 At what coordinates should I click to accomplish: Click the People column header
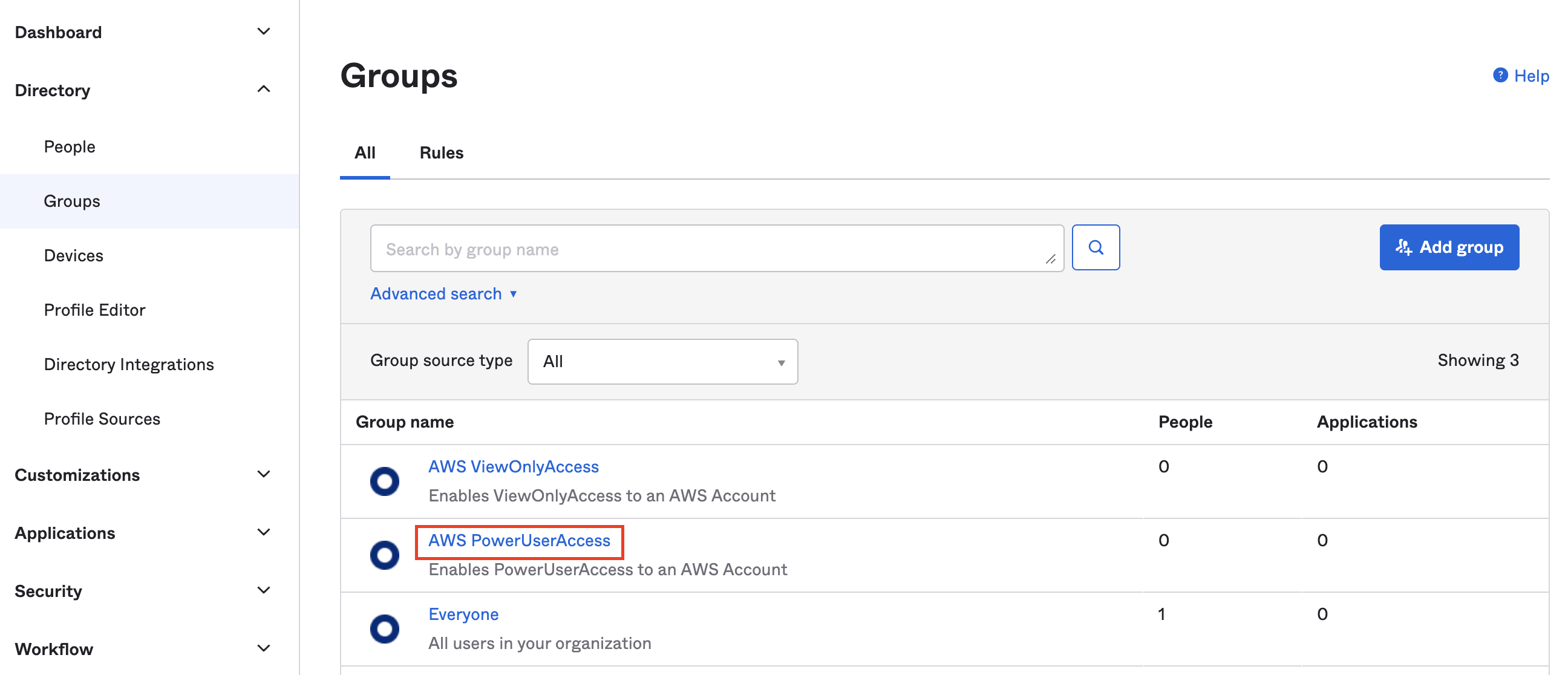[x=1184, y=422]
